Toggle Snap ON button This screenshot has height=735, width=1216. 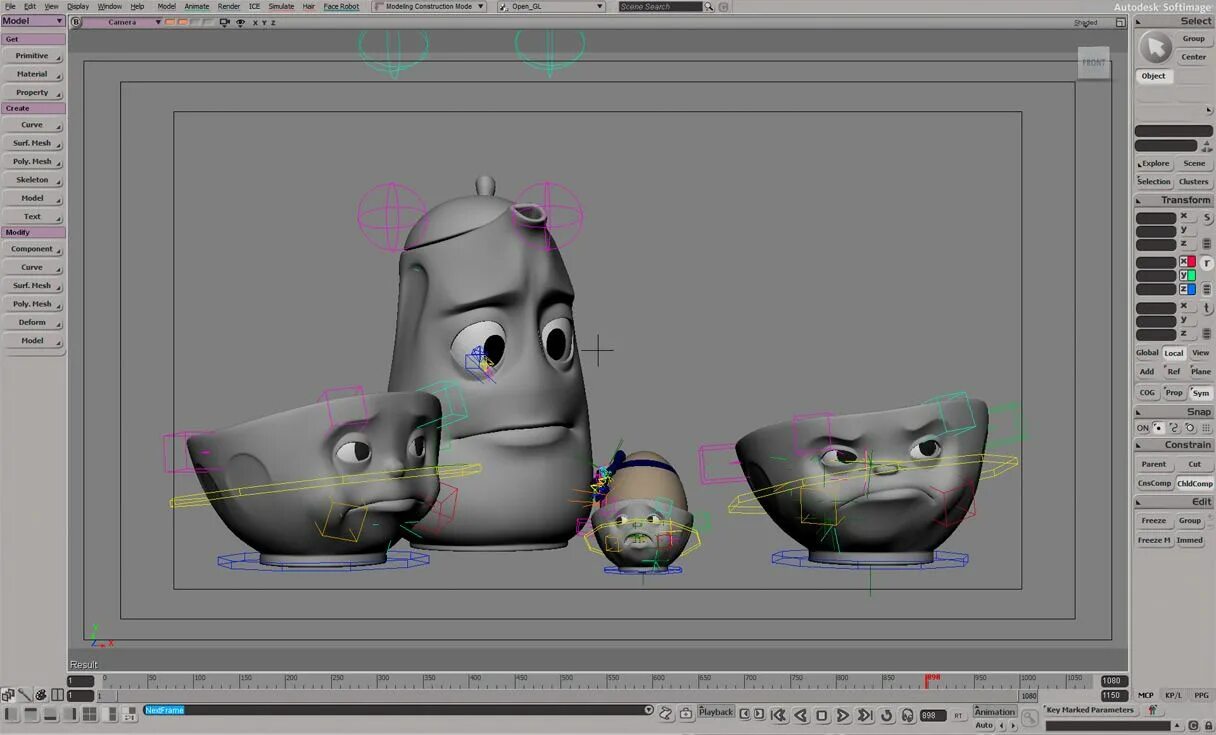coord(1143,428)
